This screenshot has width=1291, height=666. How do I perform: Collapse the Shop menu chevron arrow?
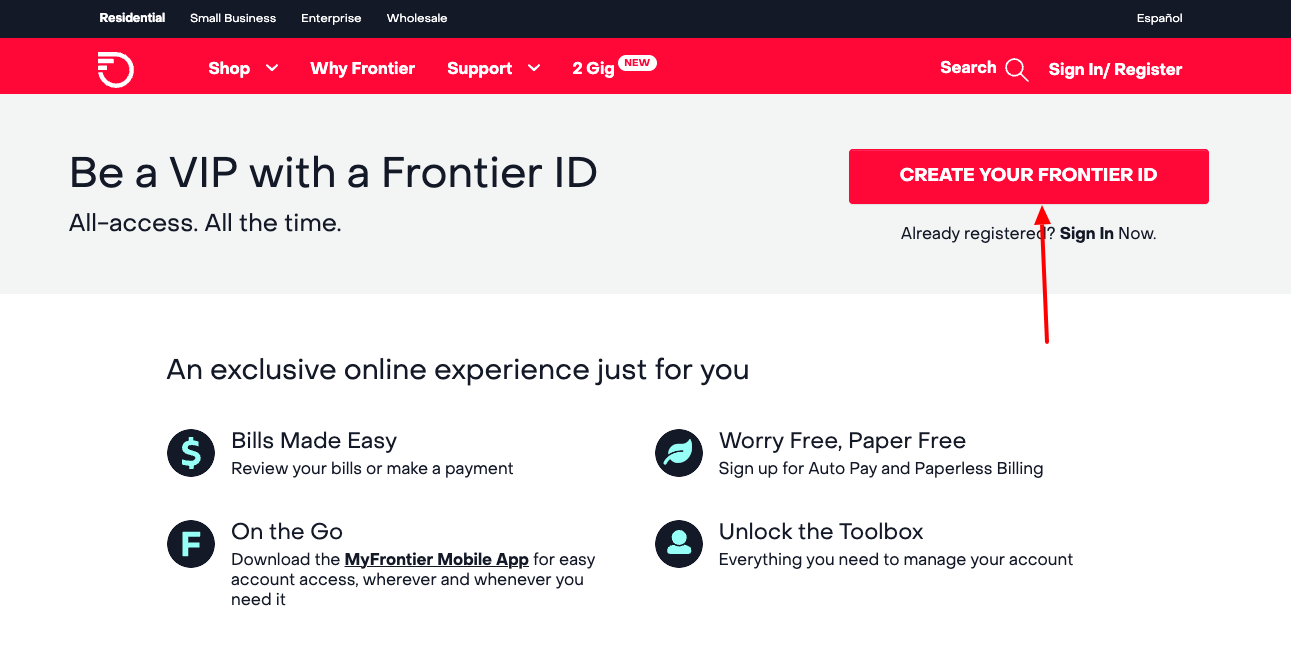(271, 68)
